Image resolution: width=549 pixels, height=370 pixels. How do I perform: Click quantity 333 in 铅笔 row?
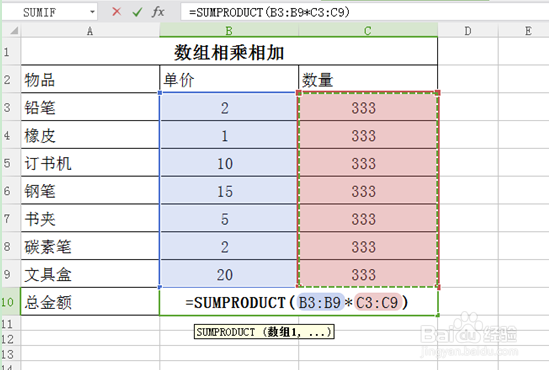pos(368,107)
